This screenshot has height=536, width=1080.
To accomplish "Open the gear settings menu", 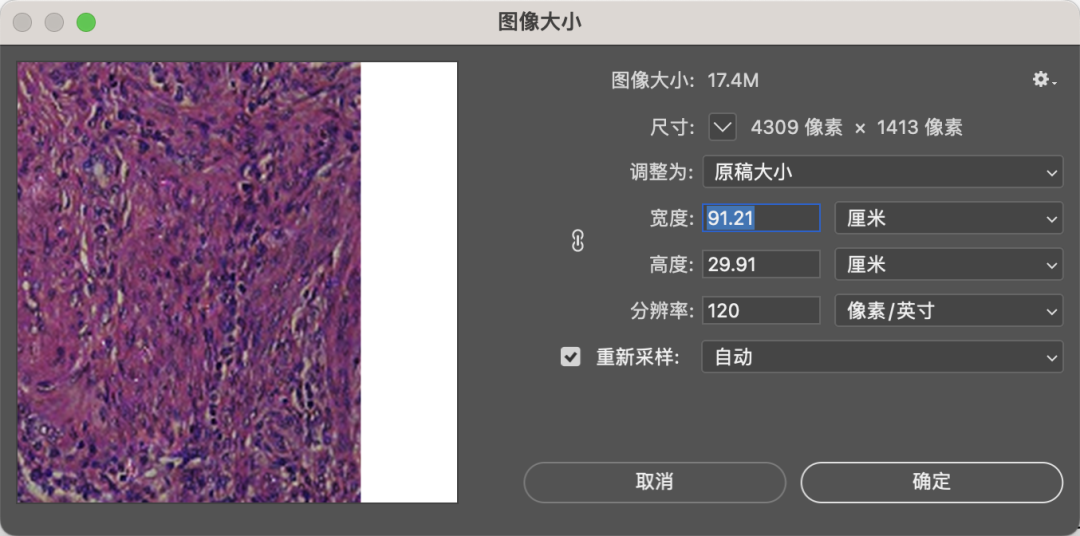I will coord(1043,80).
